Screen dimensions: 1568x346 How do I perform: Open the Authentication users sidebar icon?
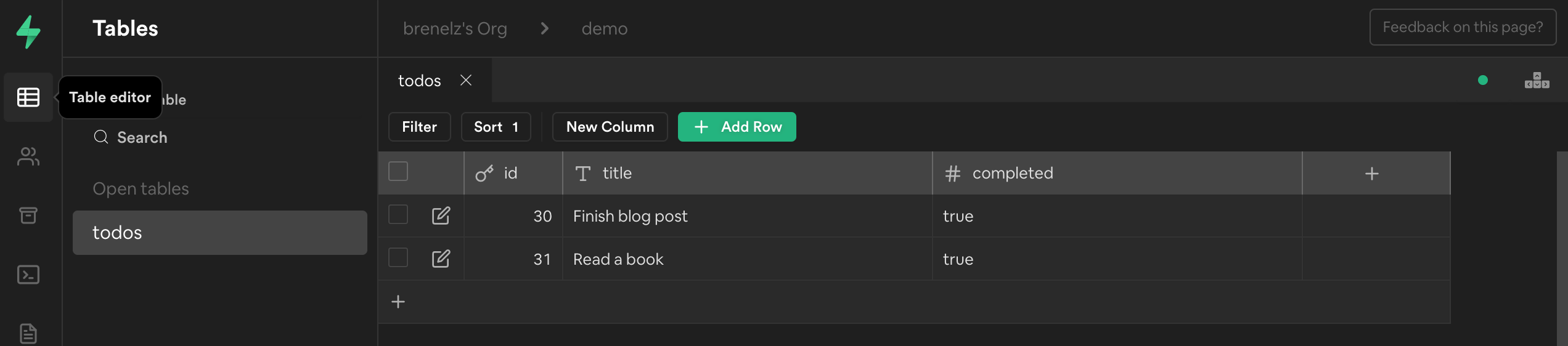[x=28, y=156]
